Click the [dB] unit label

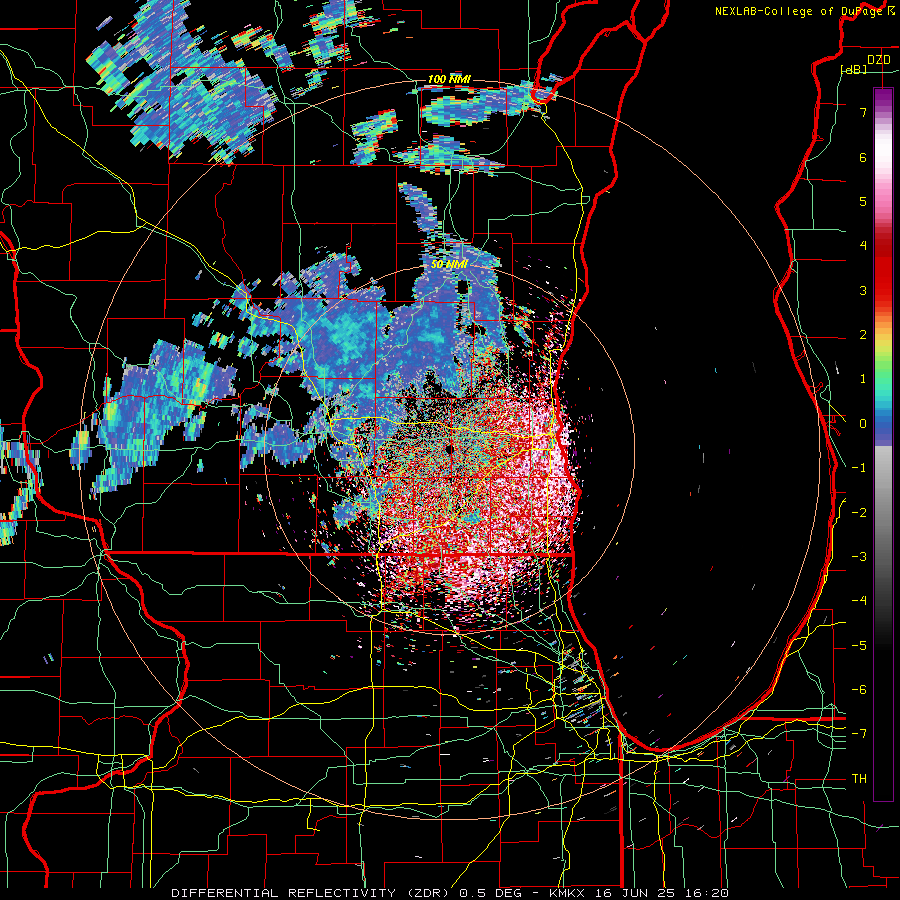click(854, 69)
